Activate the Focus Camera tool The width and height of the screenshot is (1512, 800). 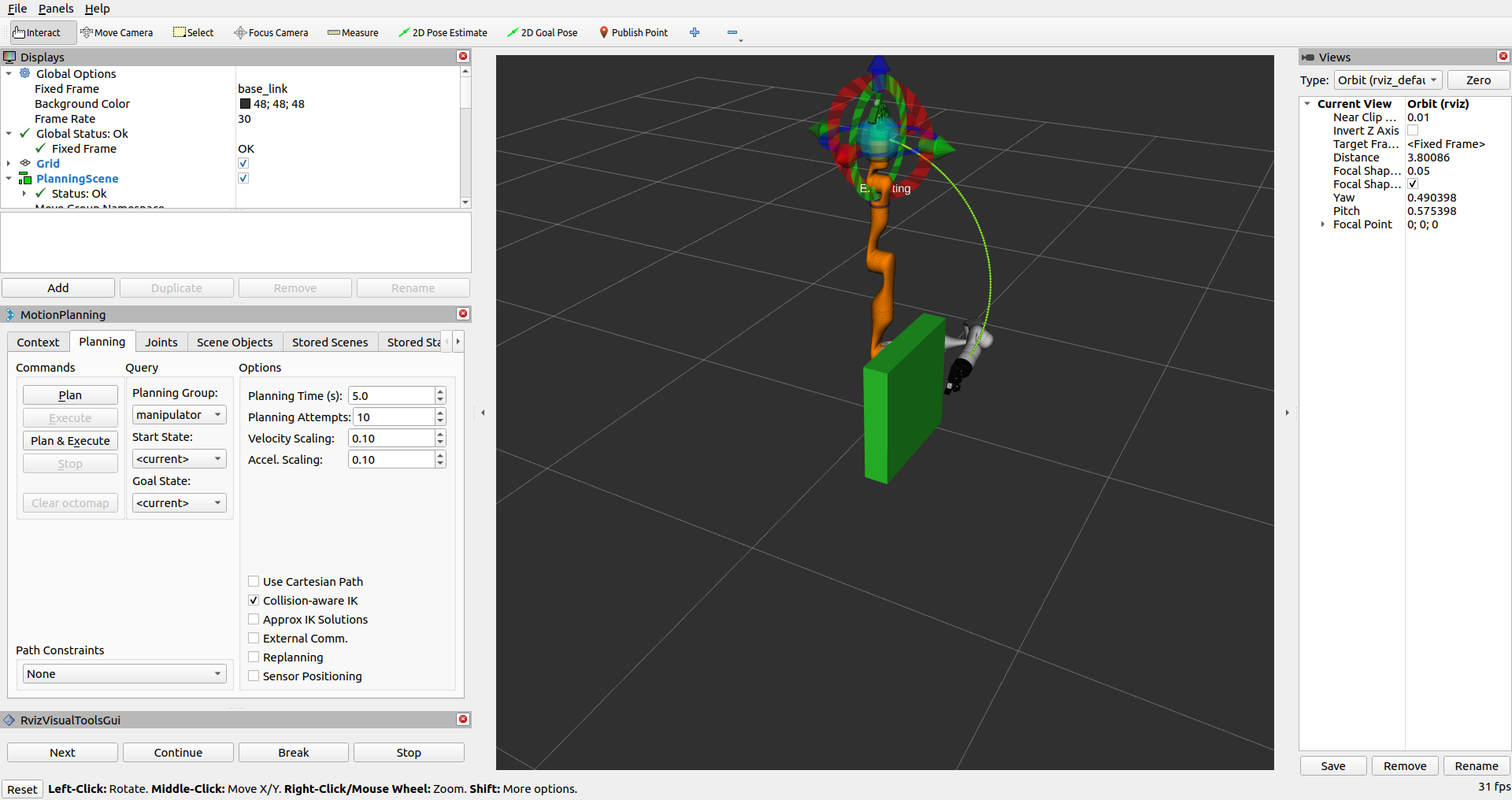271,32
